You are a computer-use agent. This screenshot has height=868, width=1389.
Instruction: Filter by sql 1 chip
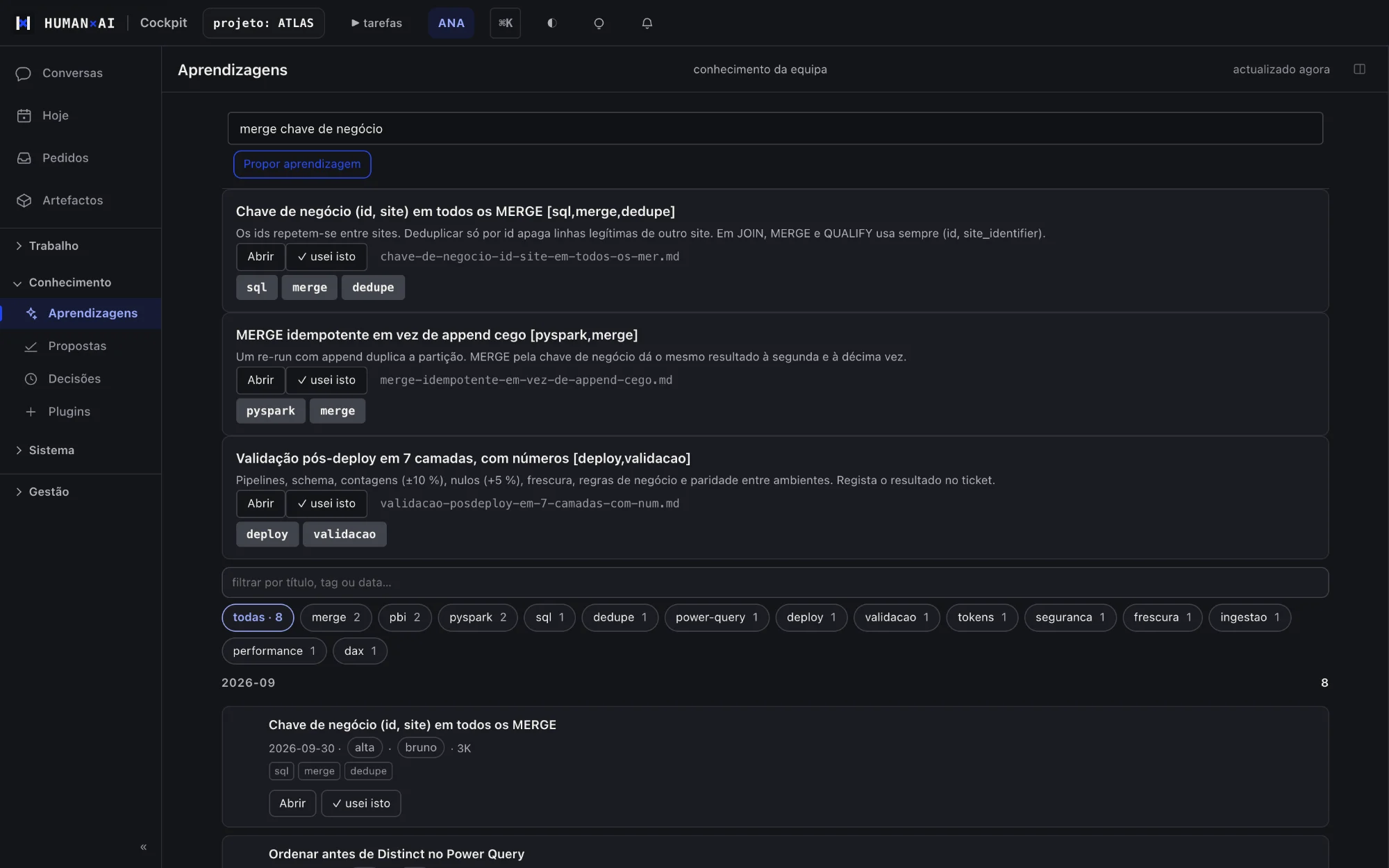click(x=550, y=617)
